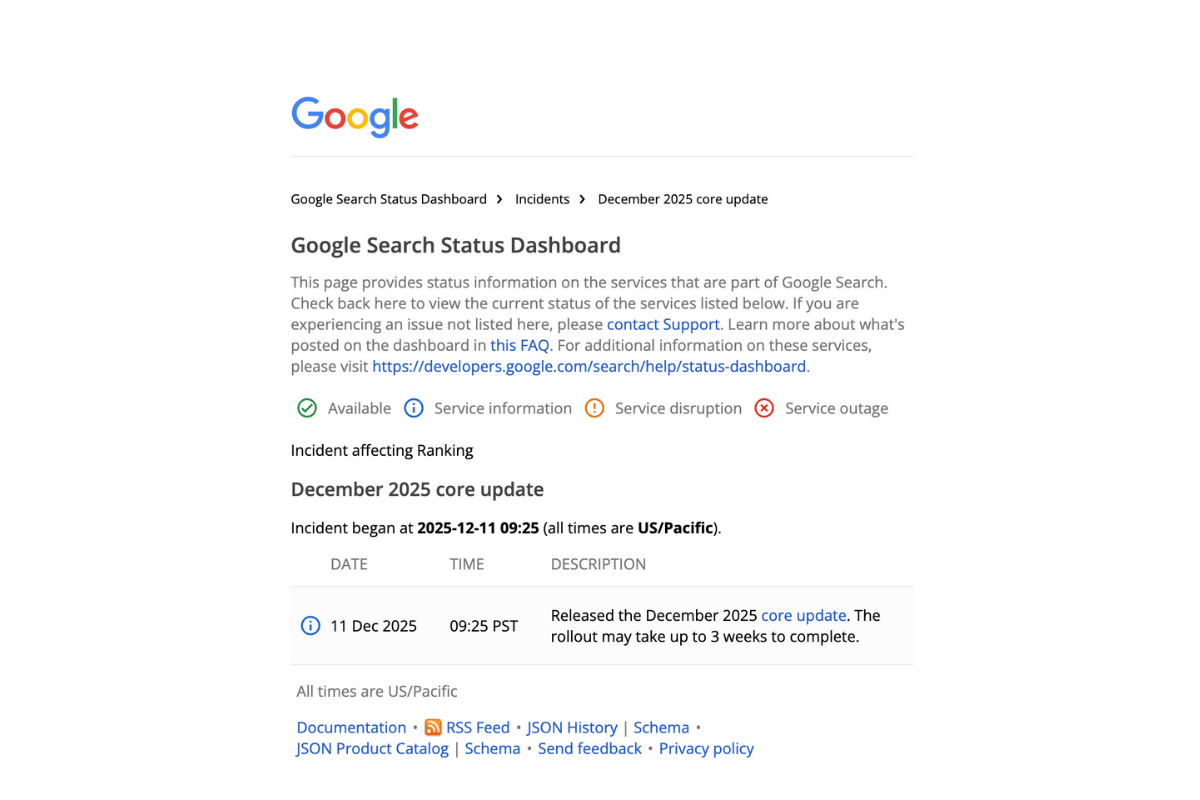
Task: Click the info icon beside 11 Dec 2025
Action: (310, 626)
